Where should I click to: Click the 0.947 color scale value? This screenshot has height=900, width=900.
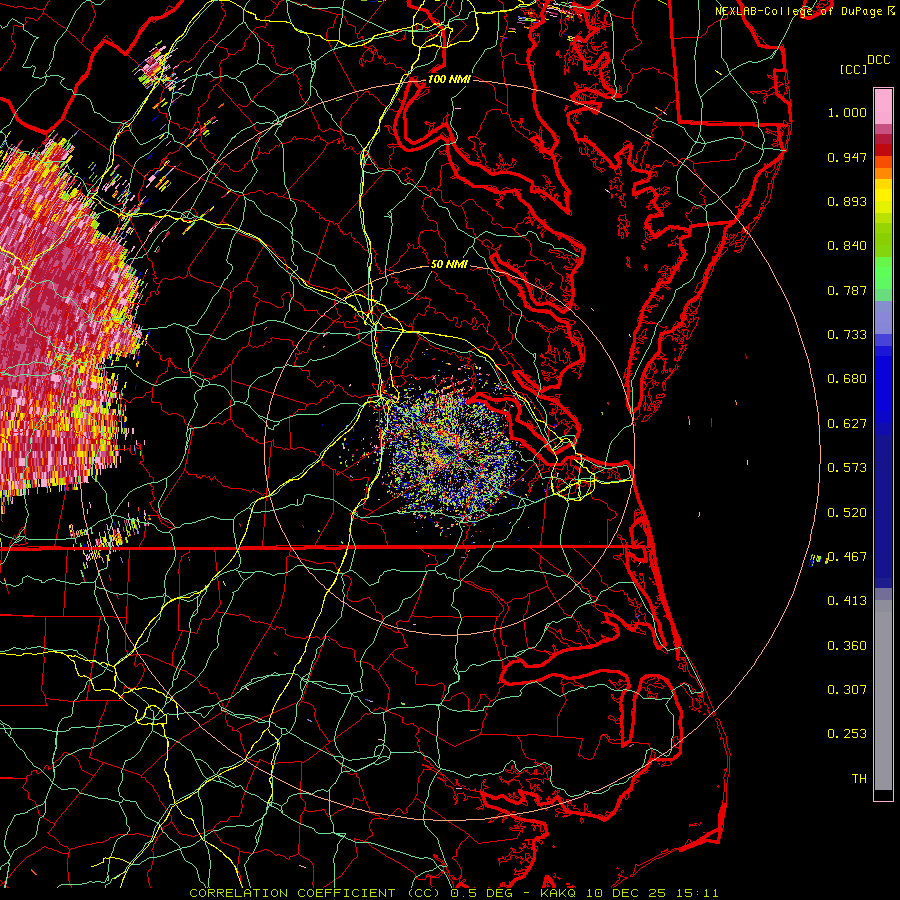(x=847, y=157)
